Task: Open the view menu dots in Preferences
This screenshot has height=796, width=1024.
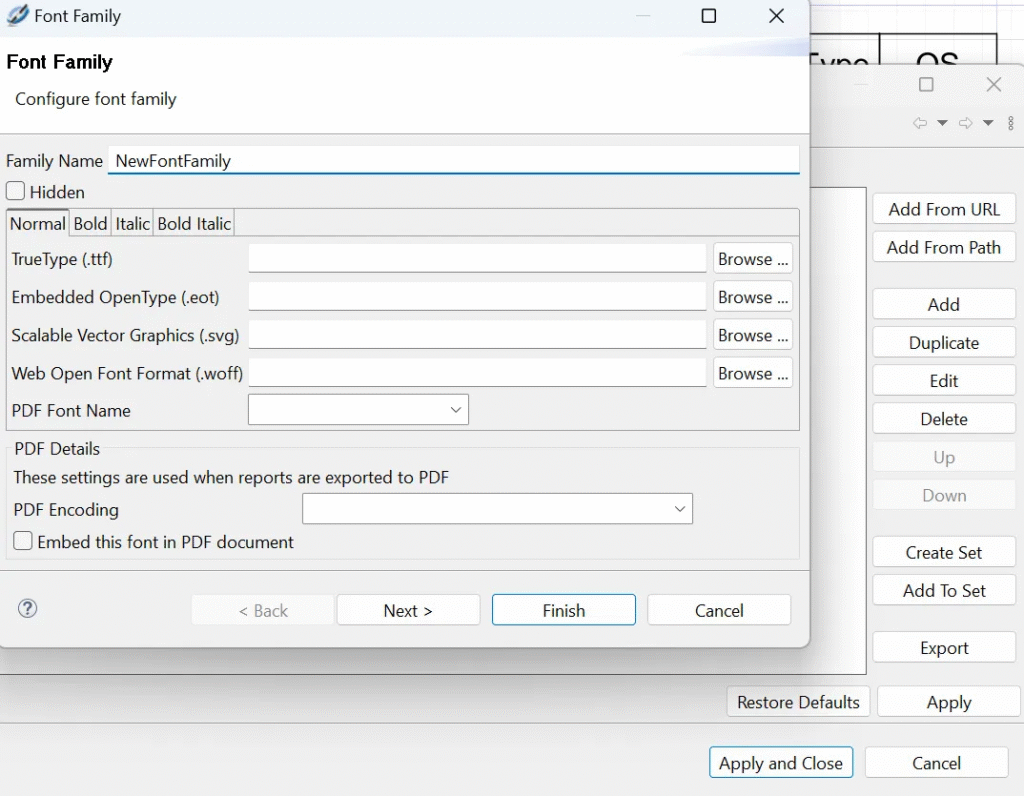Action: (x=1010, y=123)
